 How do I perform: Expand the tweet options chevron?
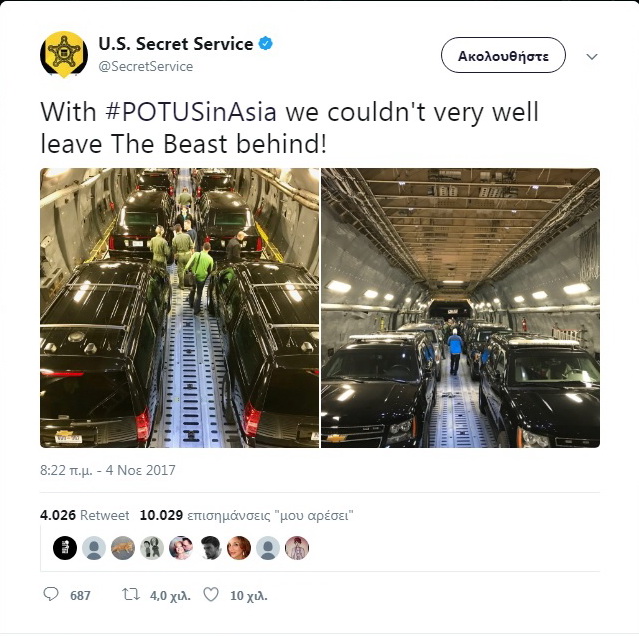pos(592,57)
